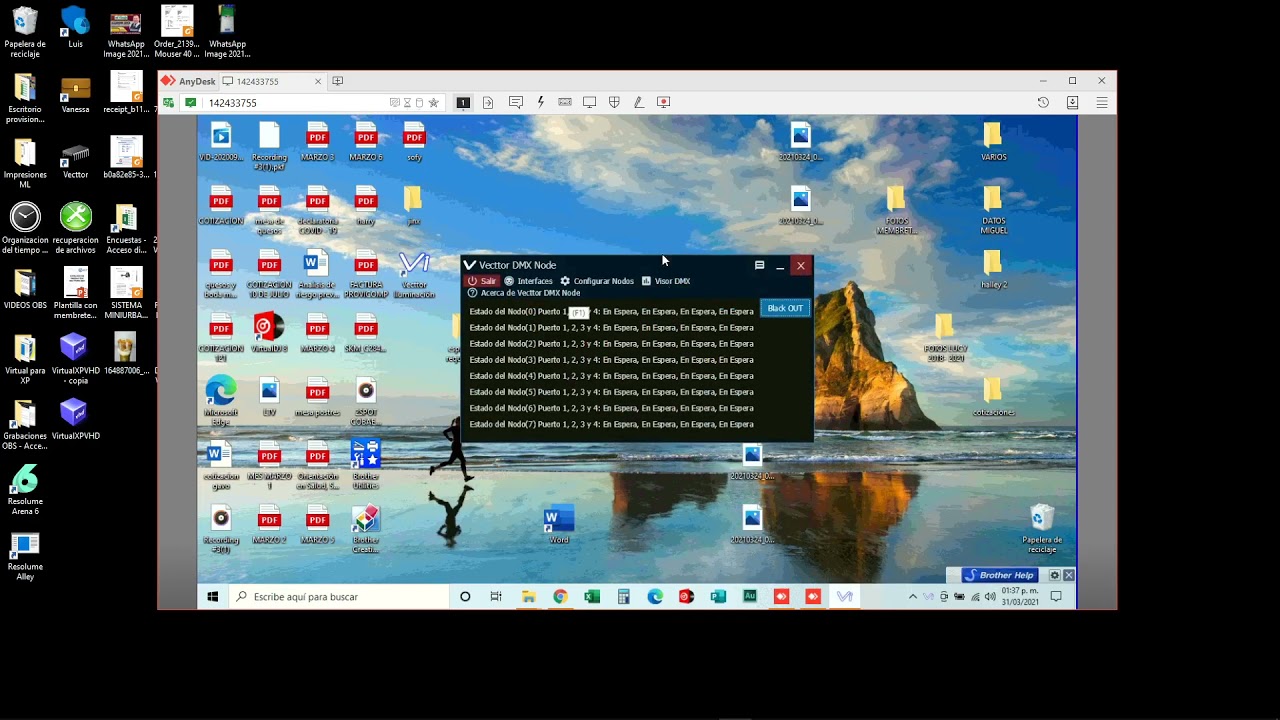1280x720 pixels.
Task: Select the FACTURA PROVICOMP PDF file
Action: coord(366,274)
